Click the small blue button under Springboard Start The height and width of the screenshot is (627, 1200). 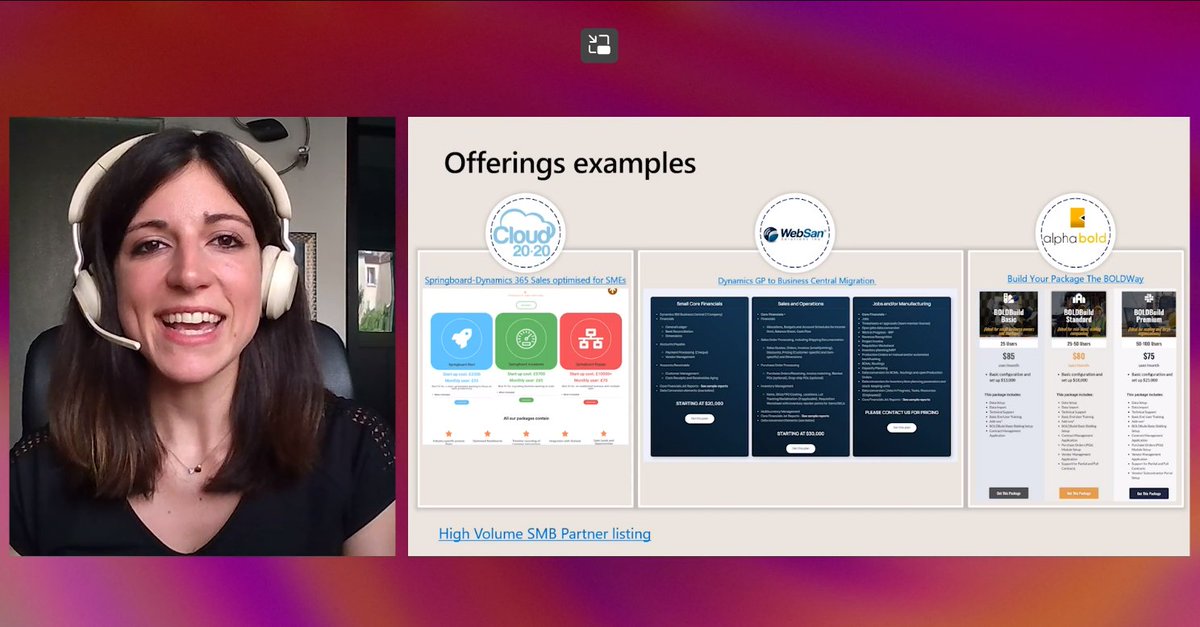pos(461,402)
